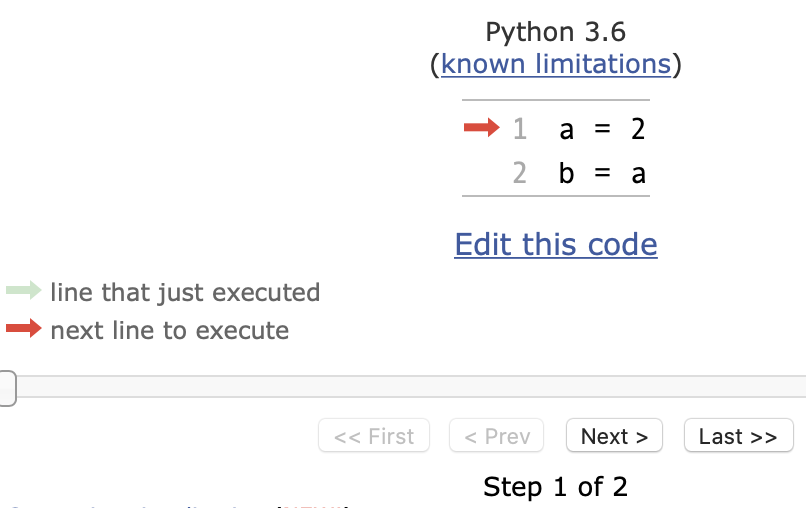Click the red arrow legend icon
The image size is (806, 508).
coord(24,328)
